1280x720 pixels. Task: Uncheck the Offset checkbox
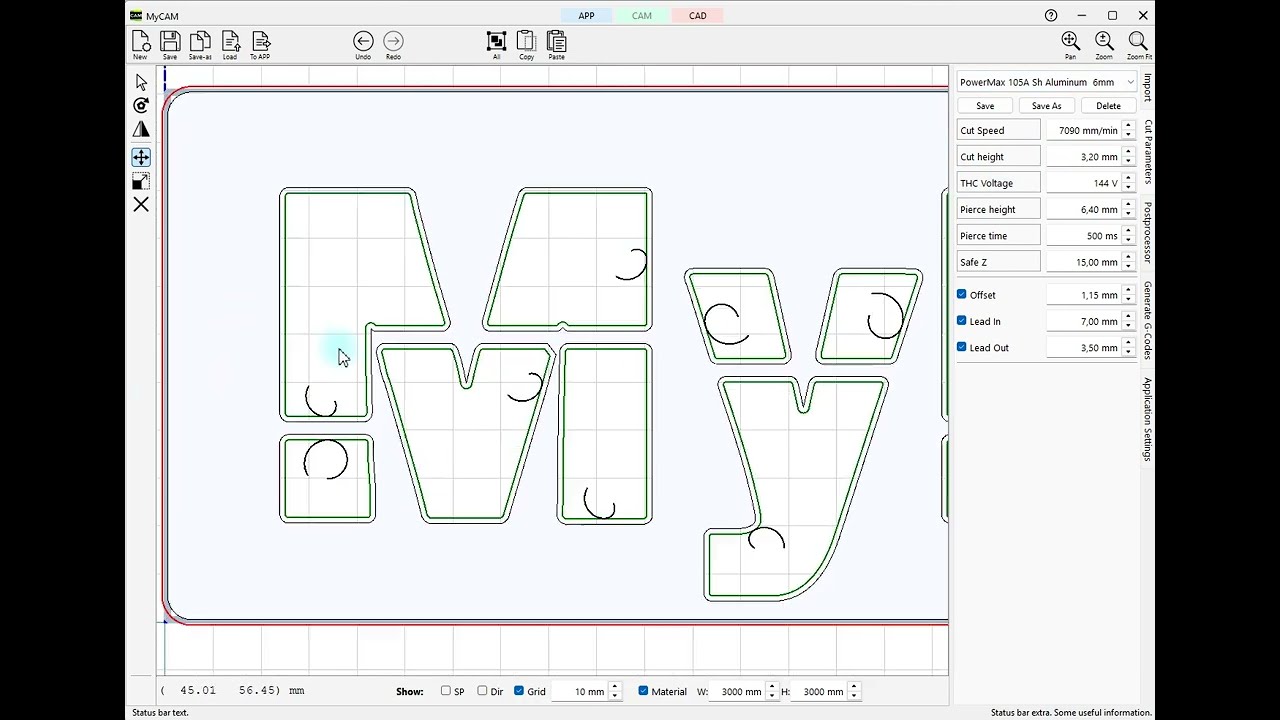962,294
